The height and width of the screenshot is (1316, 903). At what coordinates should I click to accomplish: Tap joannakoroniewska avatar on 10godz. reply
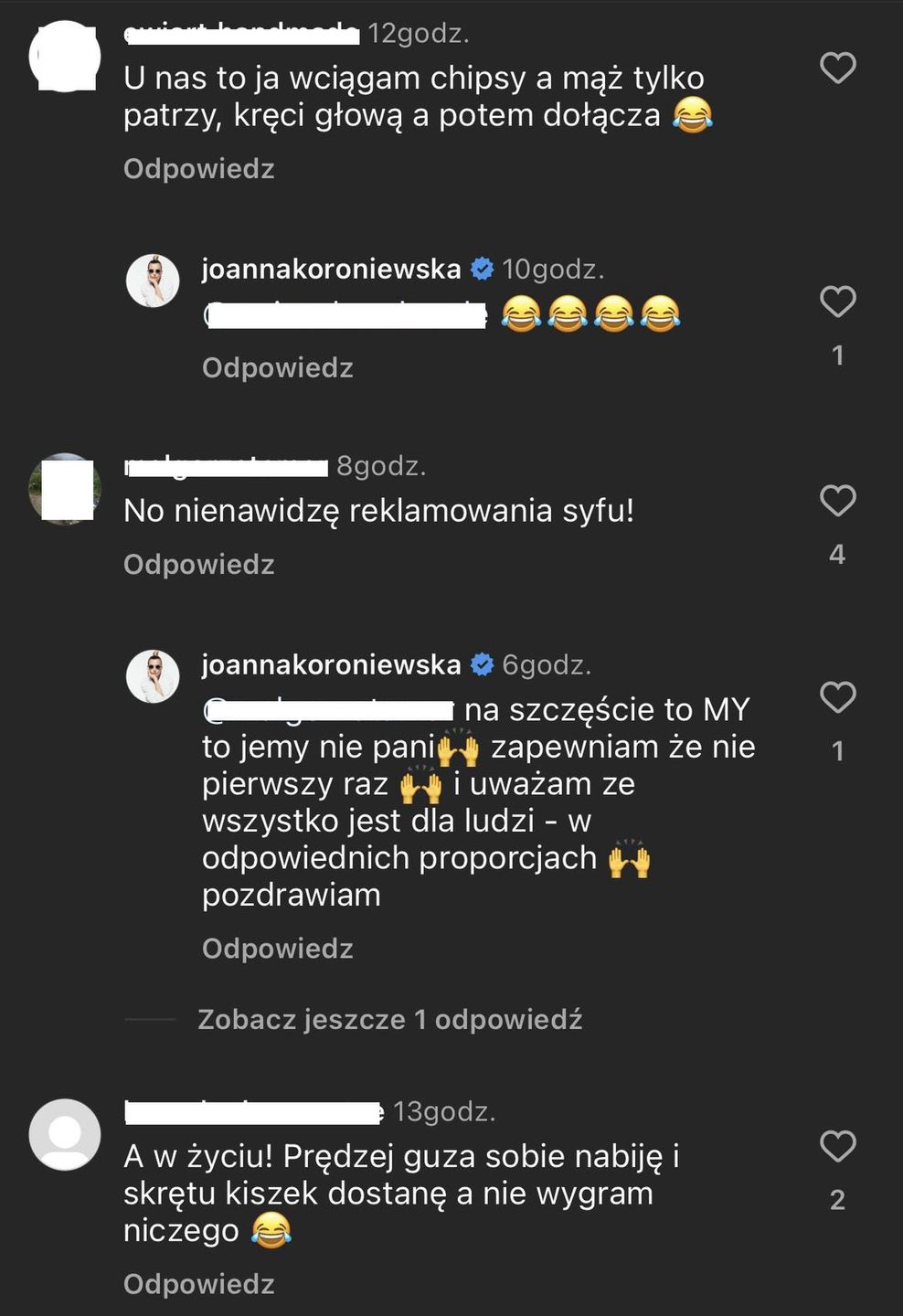click(153, 281)
